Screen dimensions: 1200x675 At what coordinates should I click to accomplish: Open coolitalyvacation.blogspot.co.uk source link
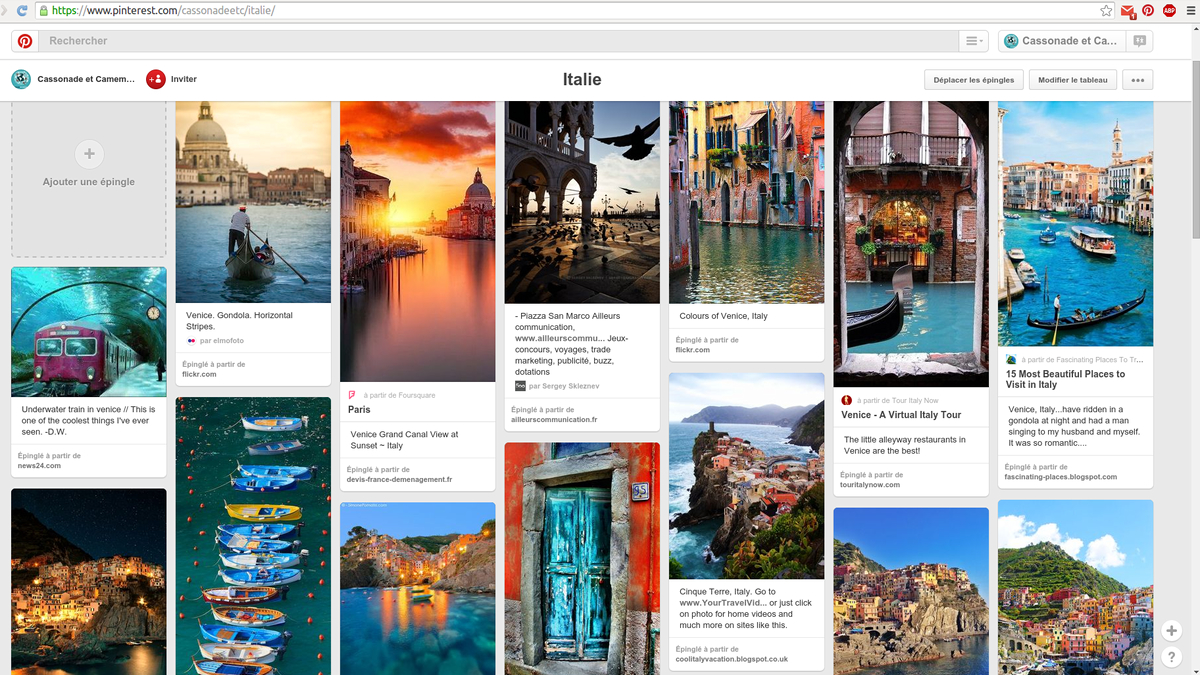point(732,659)
